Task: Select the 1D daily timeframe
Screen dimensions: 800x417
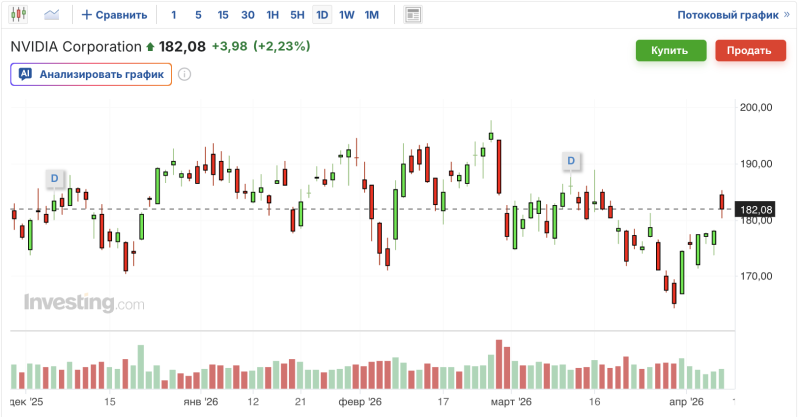Action: [322, 15]
